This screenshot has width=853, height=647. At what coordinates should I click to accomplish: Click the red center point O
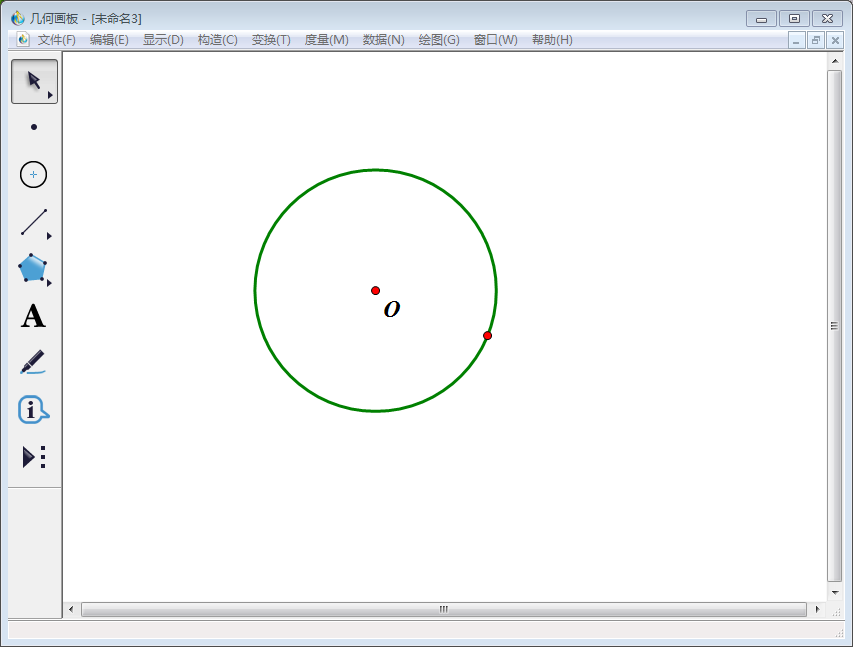[x=376, y=291]
